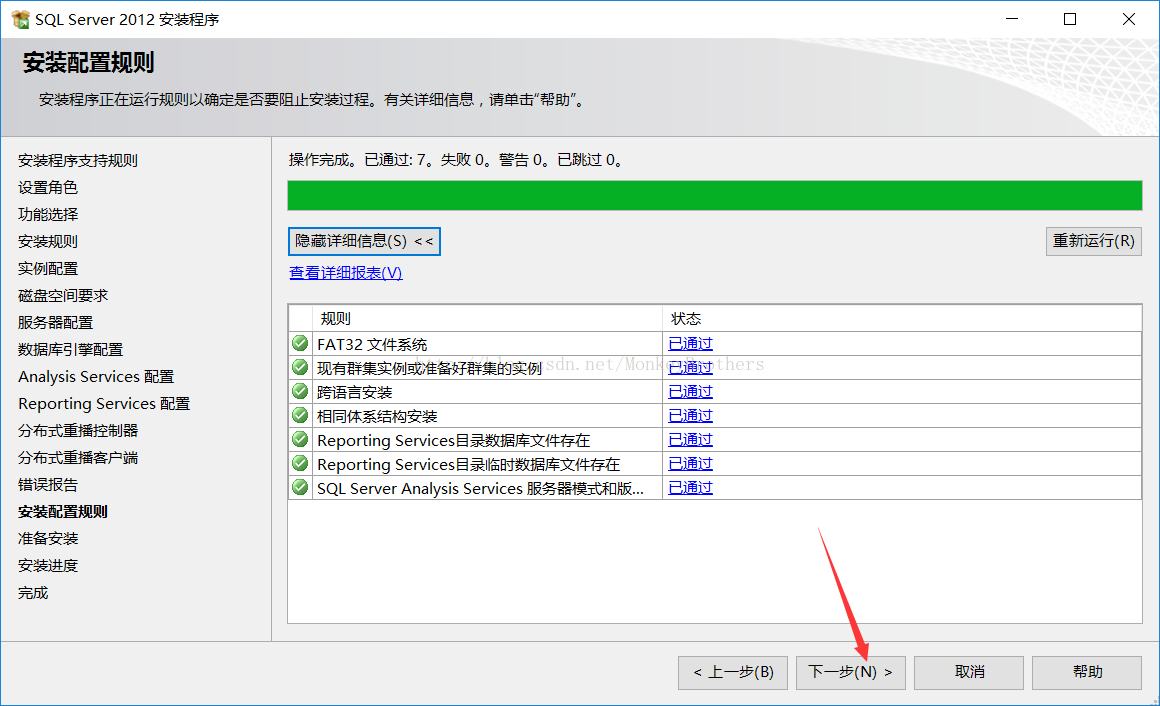Select 服务器配置 step in sidebar
The image size is (1160, 706).
55,323
